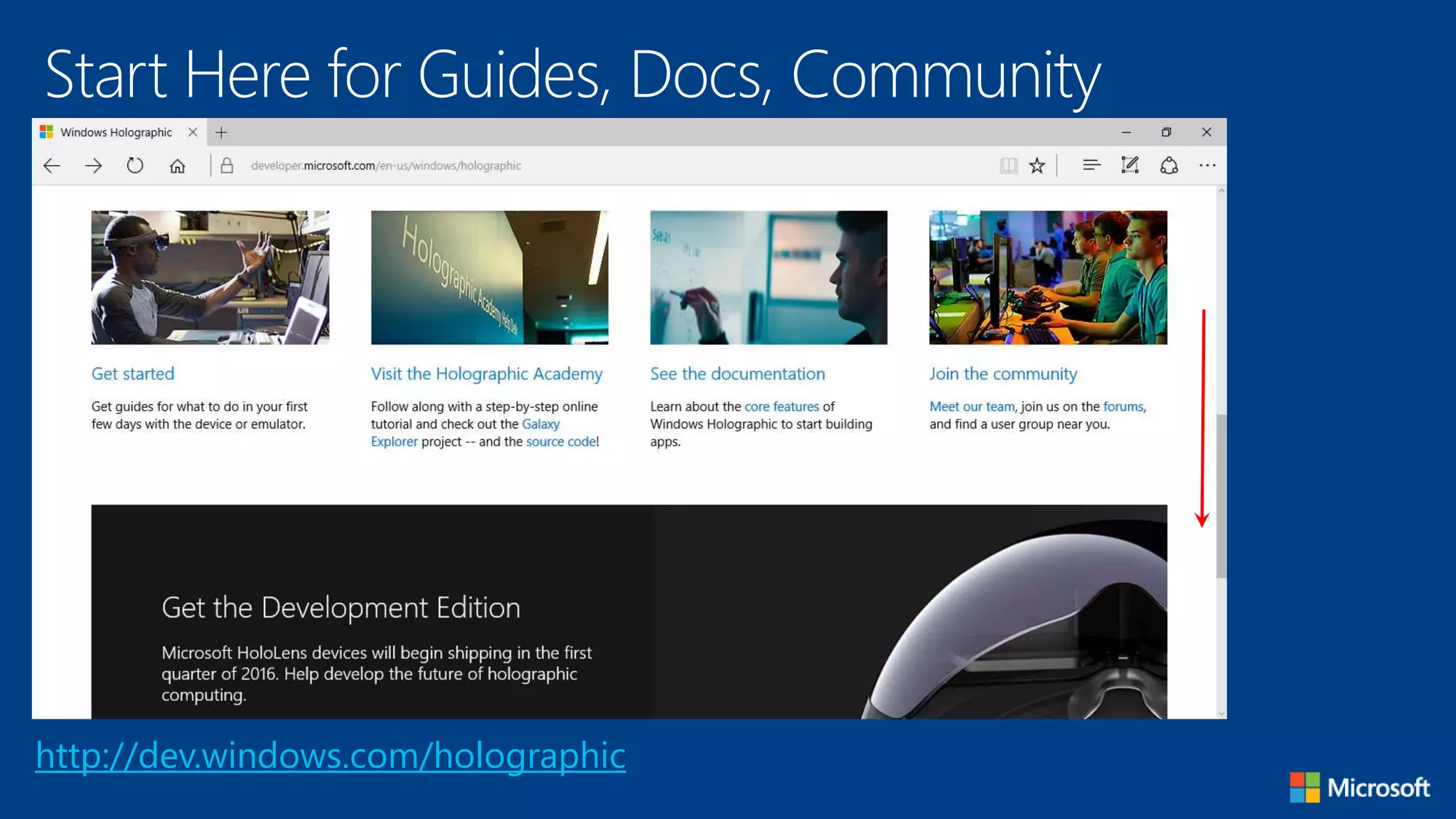Open the Hub three-lines icon
Screen dimensions: 1456x819
pos(1091,166)
